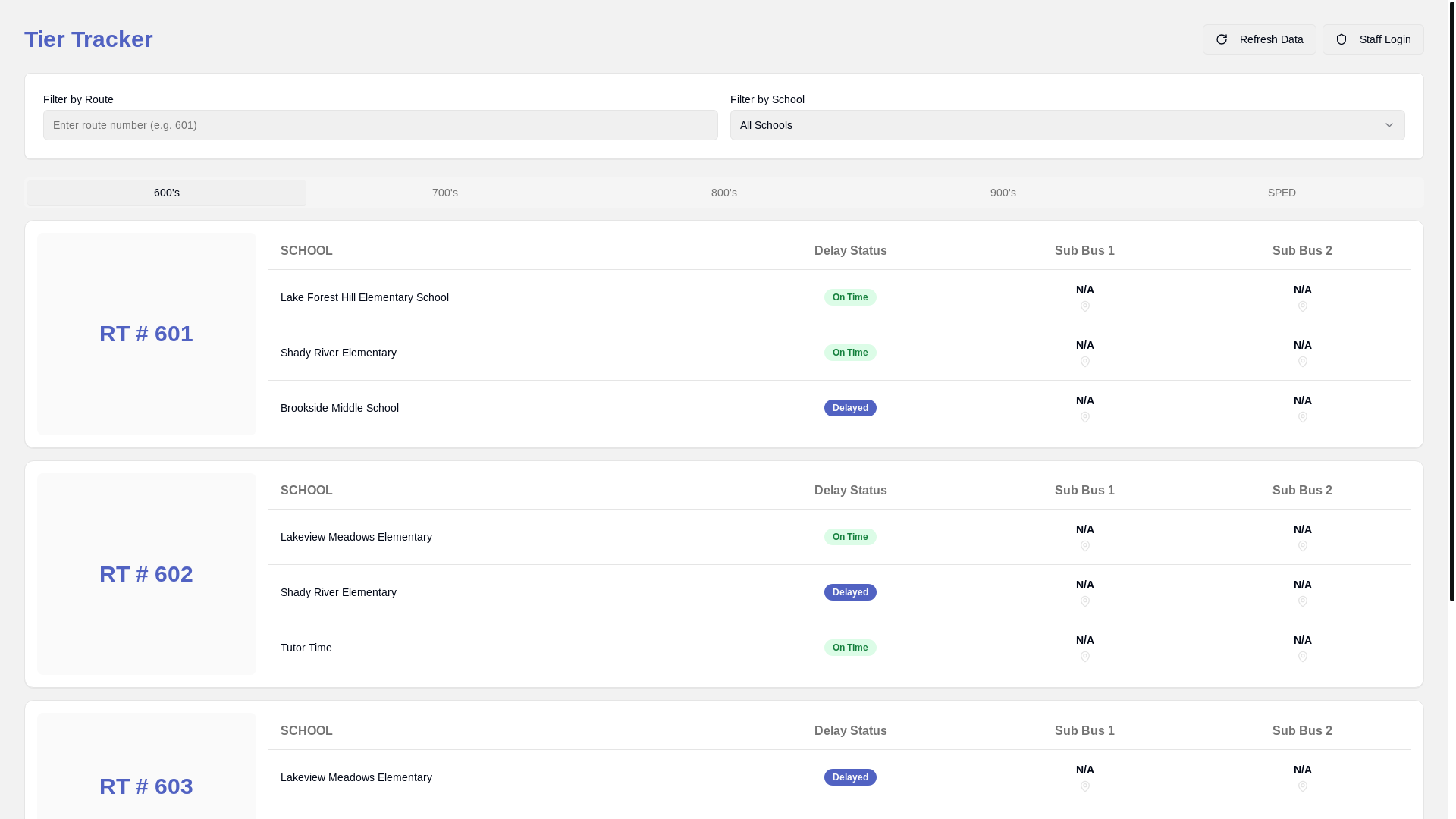Click the Tutor Time school name
The image size is (1456, 819).
coord(306,648)
